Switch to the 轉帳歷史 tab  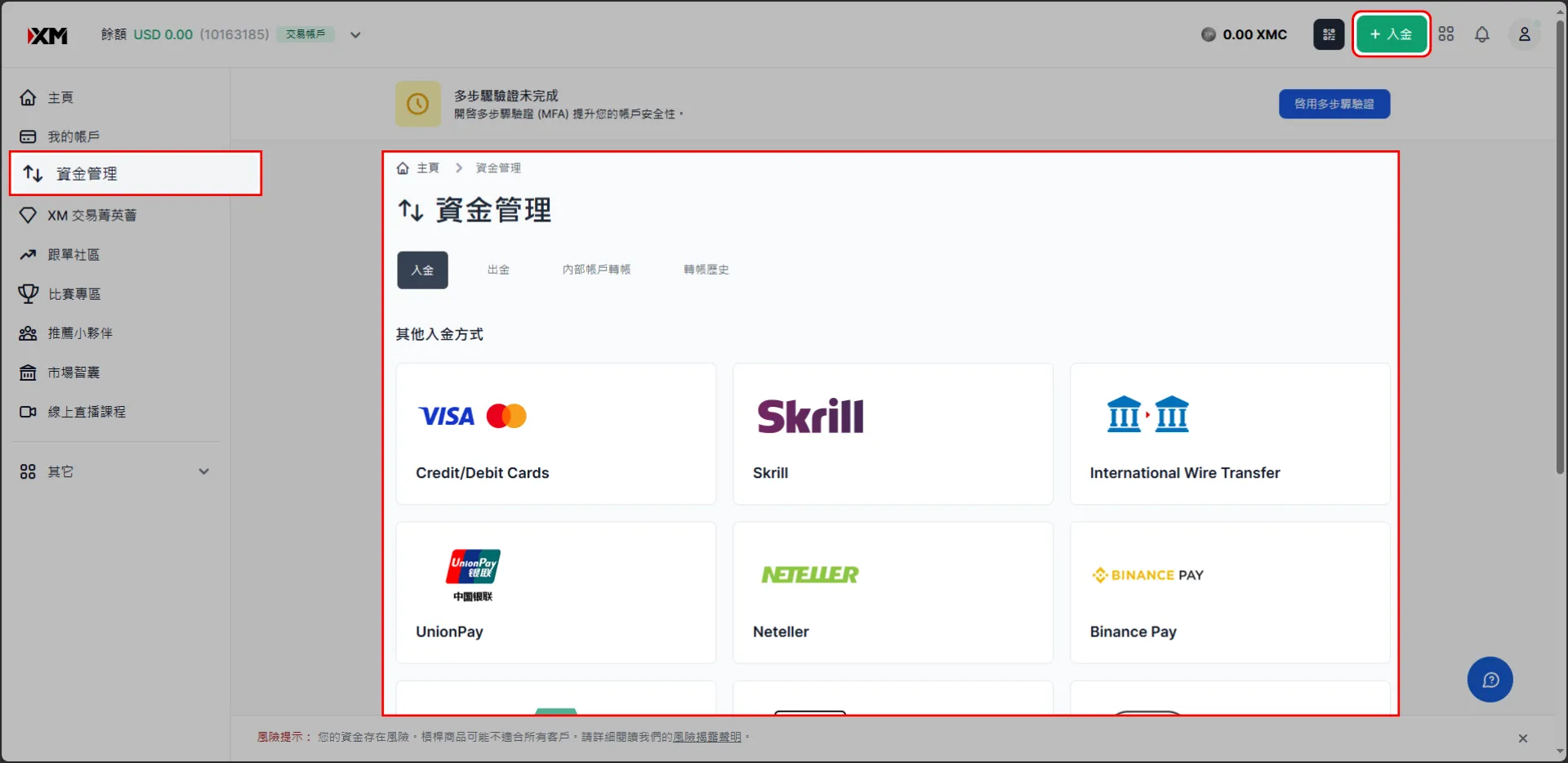[706, 270]
